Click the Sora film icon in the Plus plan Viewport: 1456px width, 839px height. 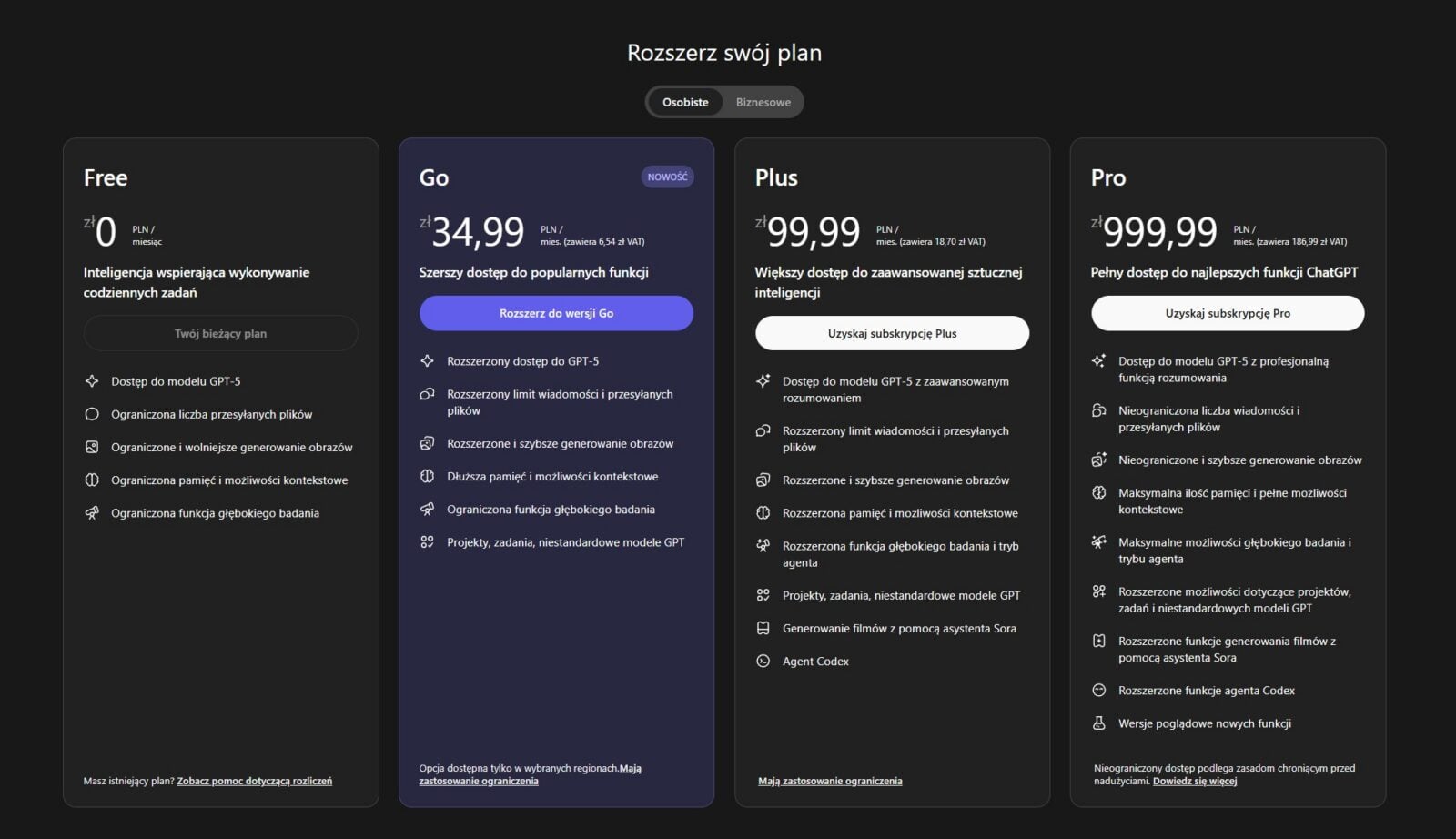point(763,628)
